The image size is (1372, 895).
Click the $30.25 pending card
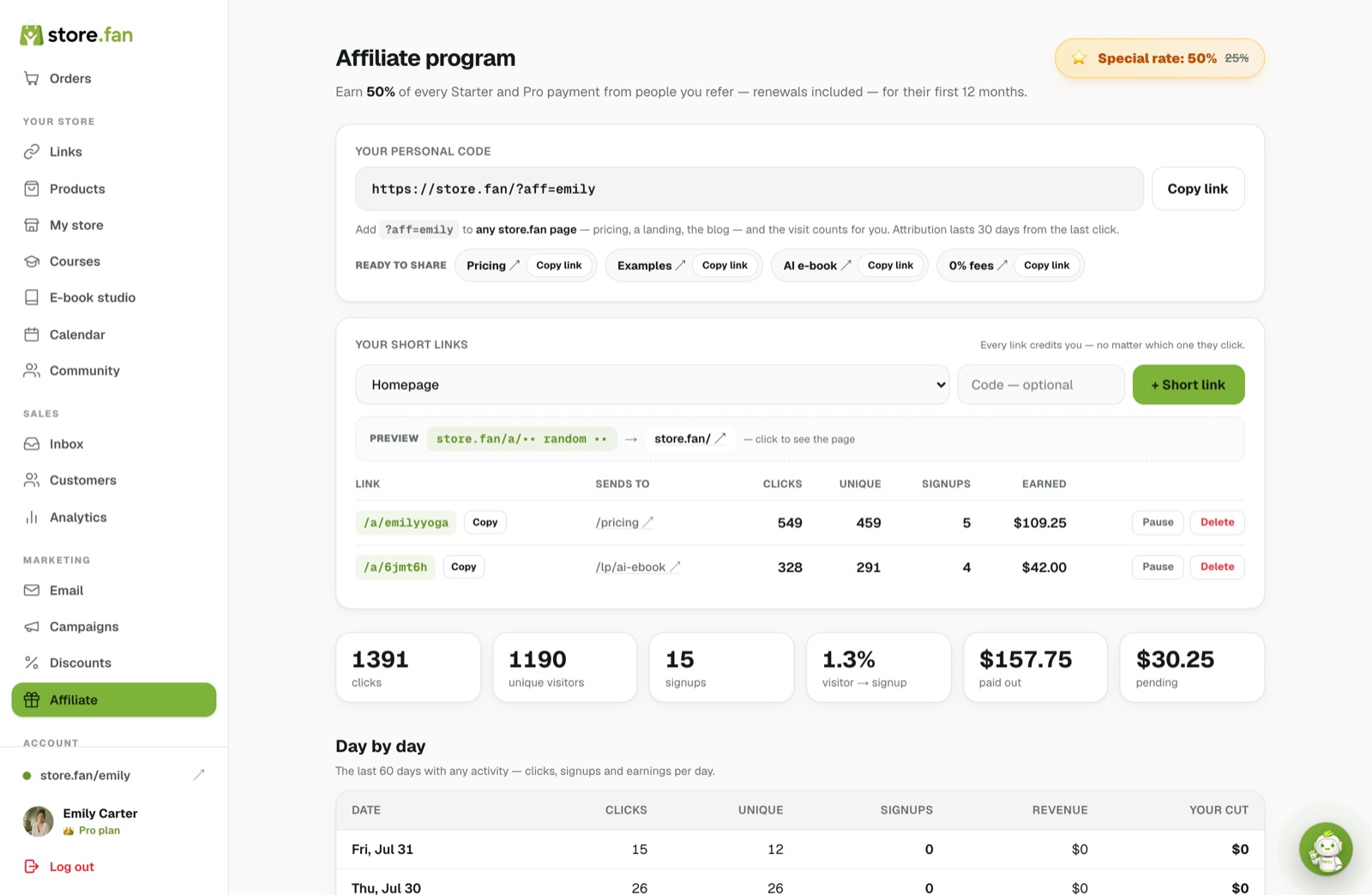coord(1192,668)
